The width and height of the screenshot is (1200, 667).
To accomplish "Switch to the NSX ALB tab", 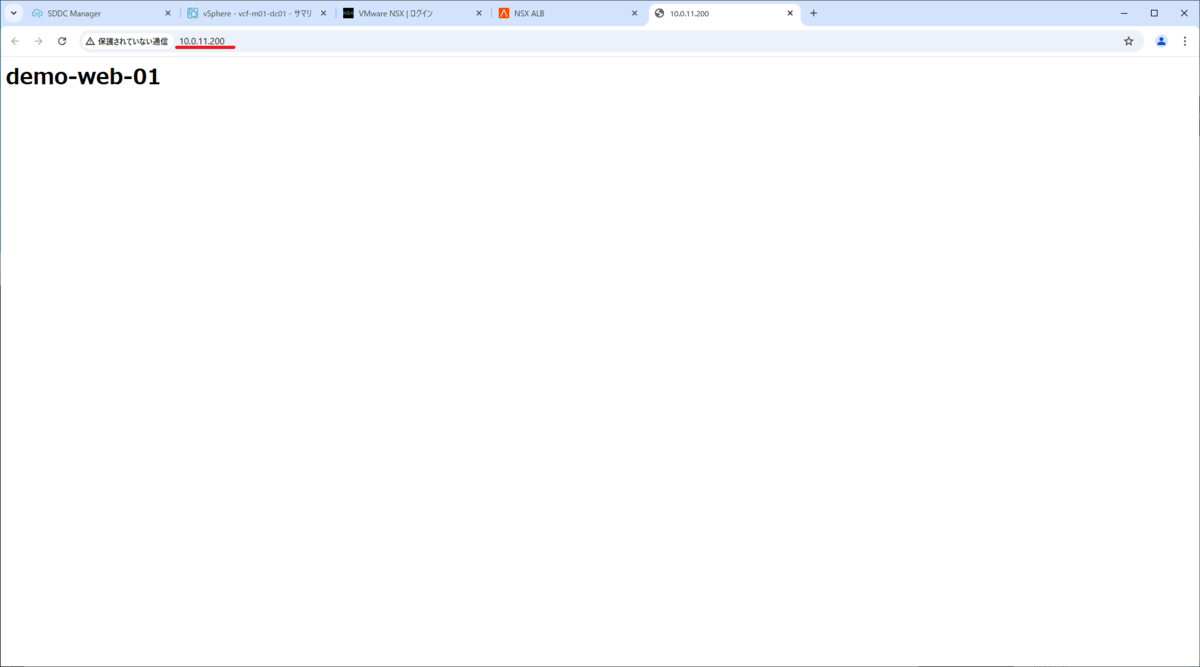I will click(x=568, y=13).
